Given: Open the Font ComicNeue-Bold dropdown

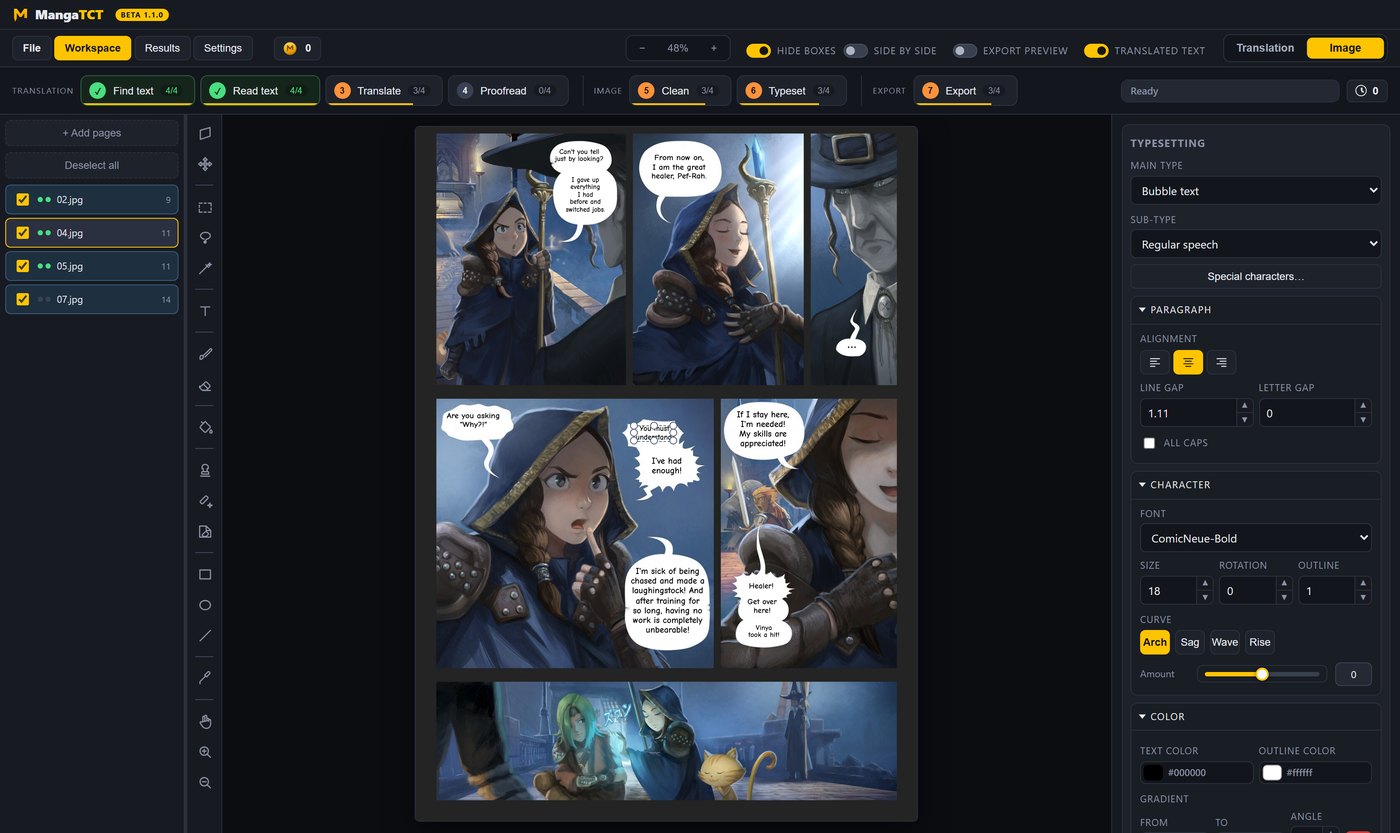Looking at the screenshot, I should coord(1255,538).
